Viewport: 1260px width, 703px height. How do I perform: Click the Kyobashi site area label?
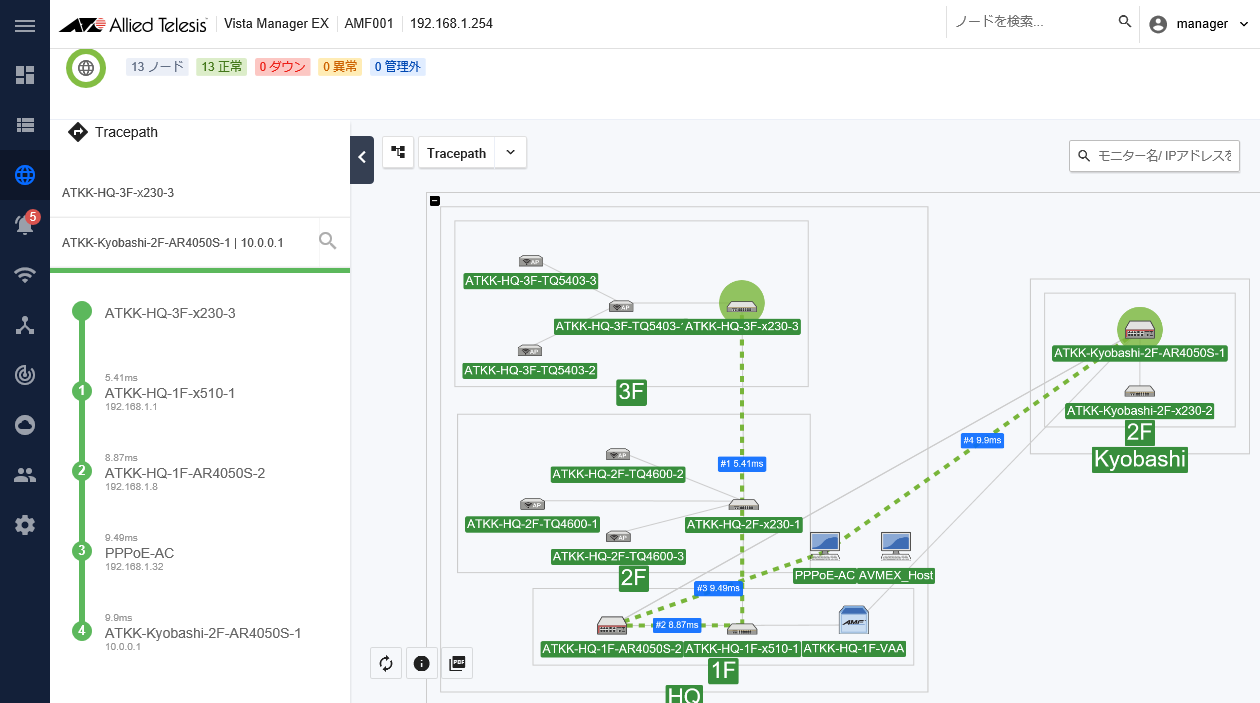pyautogui.click(x=1140, y=459)
